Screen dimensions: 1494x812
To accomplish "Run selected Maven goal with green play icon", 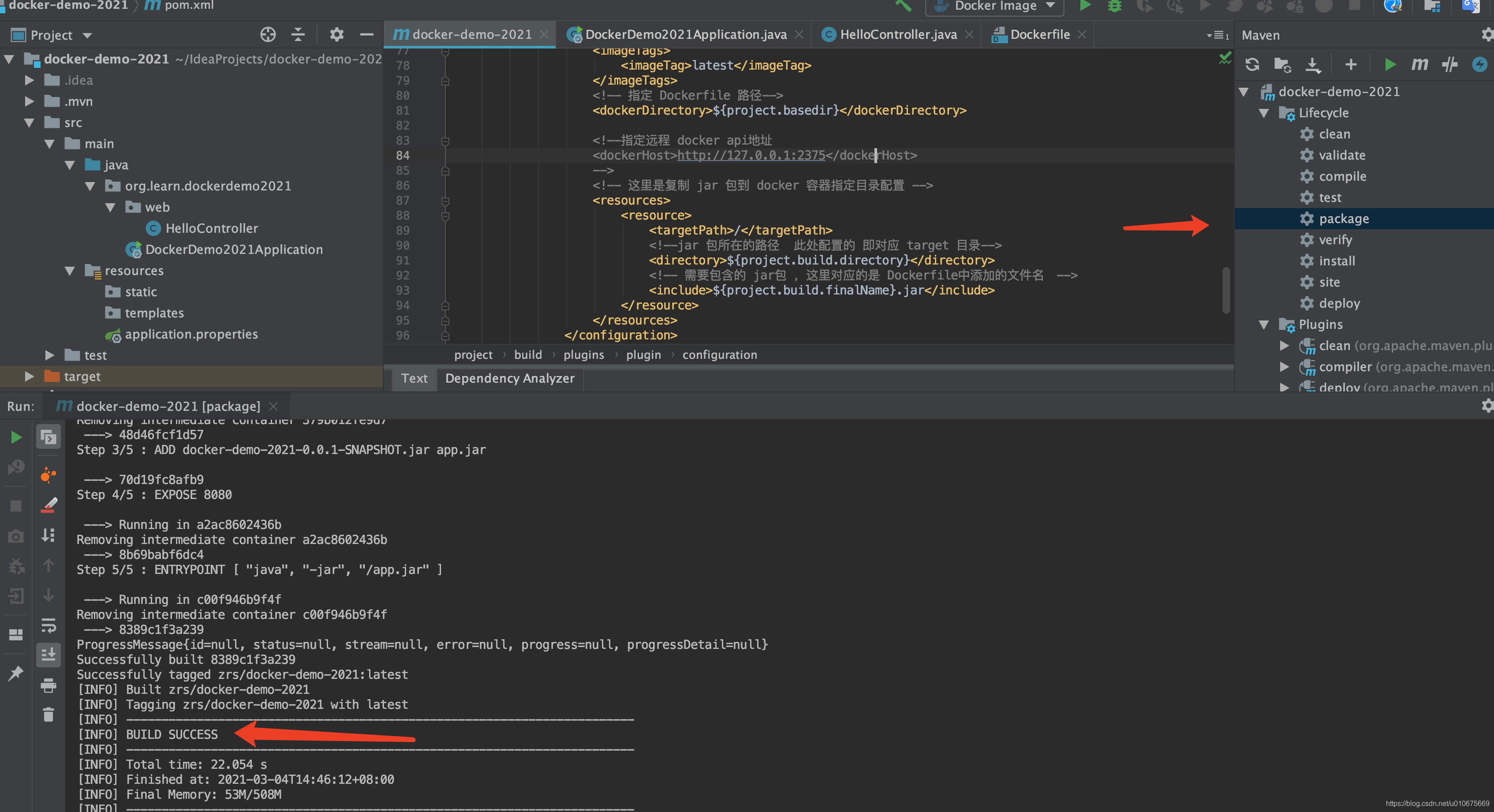I will [1389, 64].
